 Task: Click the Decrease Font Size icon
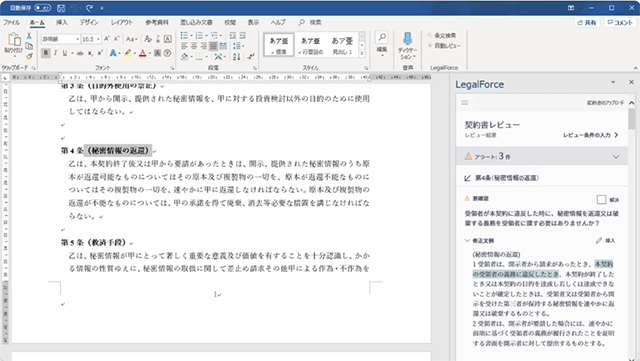tap(116, 39)
